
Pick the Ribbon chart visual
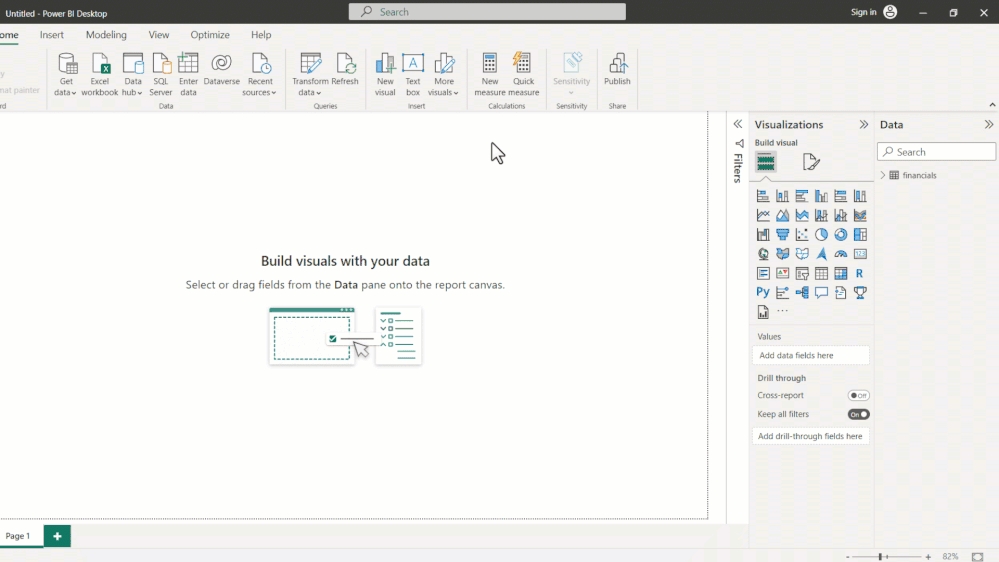(x=860, y=215)
